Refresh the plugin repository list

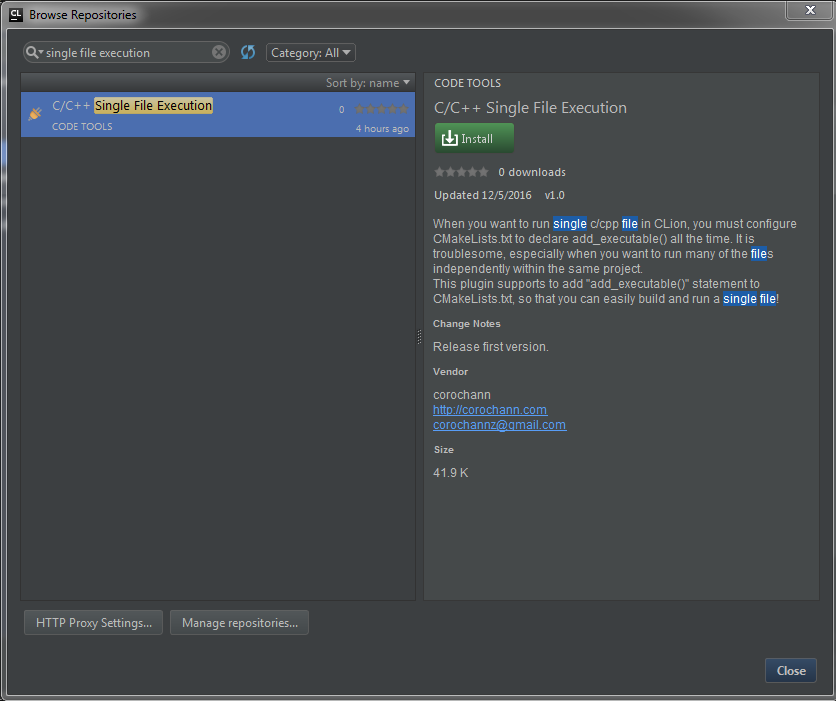click(247, 52)
